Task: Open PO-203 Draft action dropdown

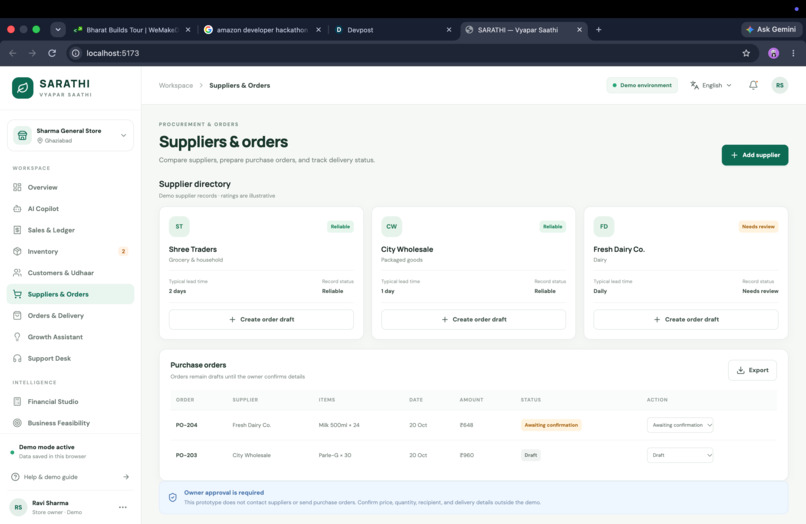Action: 680,455
